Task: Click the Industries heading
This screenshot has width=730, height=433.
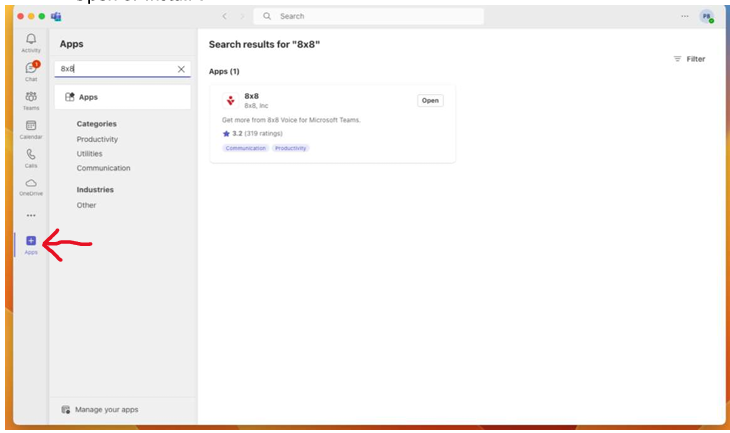Action: 95,189
